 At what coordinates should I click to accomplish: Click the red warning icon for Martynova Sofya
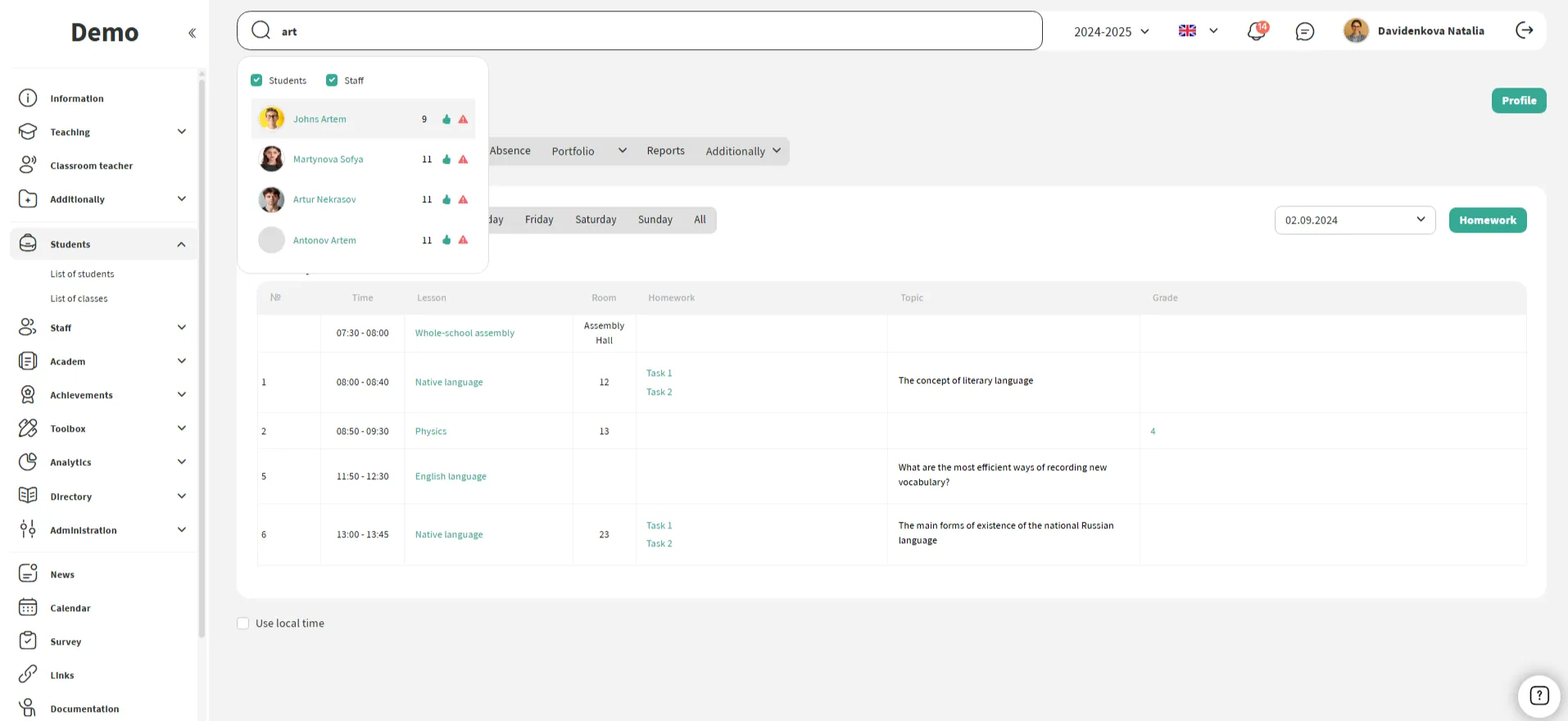tap(463, 160)
